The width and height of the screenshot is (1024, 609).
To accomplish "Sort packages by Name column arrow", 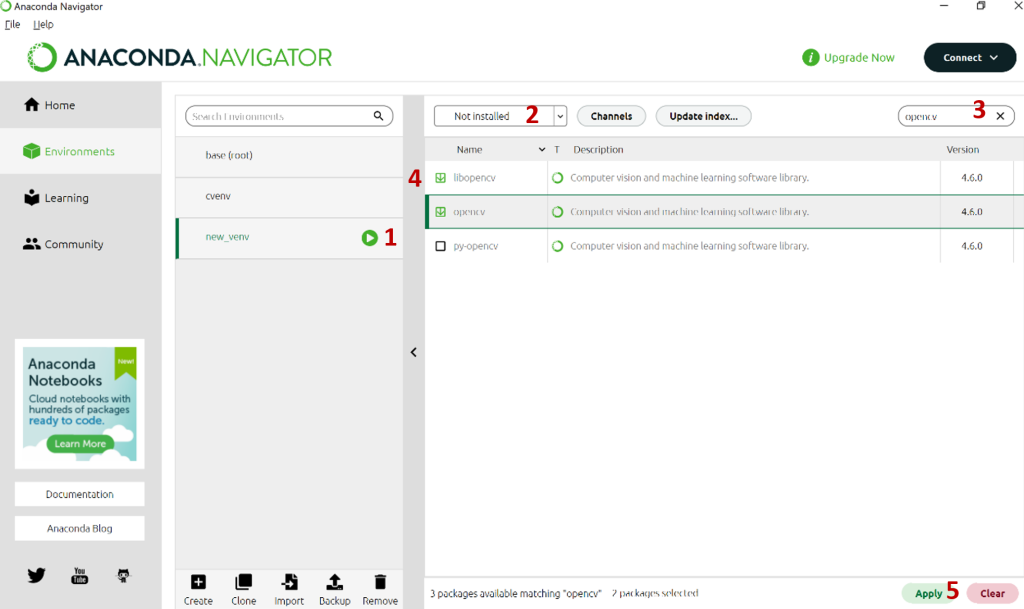I will click(x=541, y=149).
